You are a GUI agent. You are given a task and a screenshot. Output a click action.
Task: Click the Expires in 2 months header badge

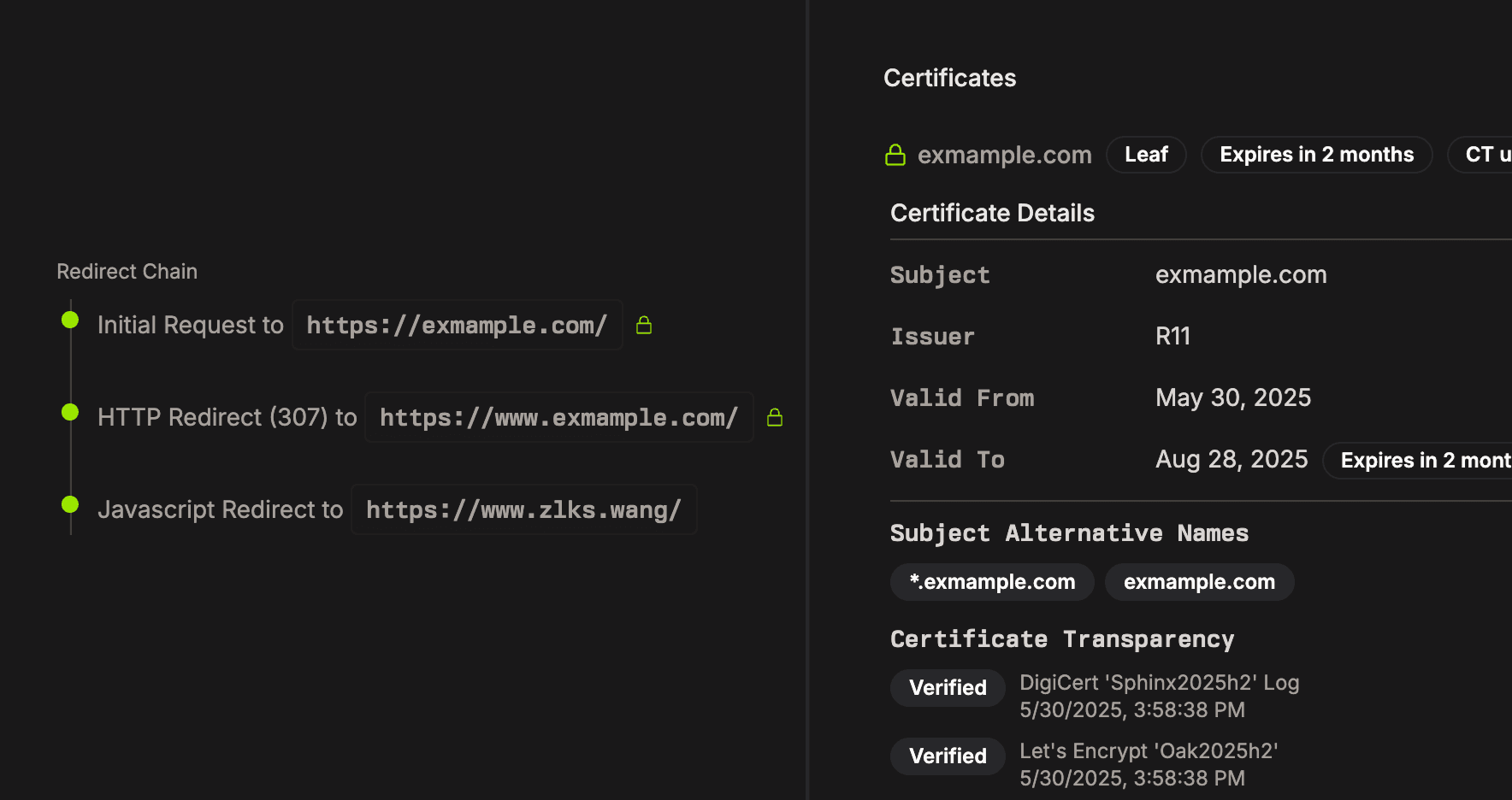tap(1316, 156)
